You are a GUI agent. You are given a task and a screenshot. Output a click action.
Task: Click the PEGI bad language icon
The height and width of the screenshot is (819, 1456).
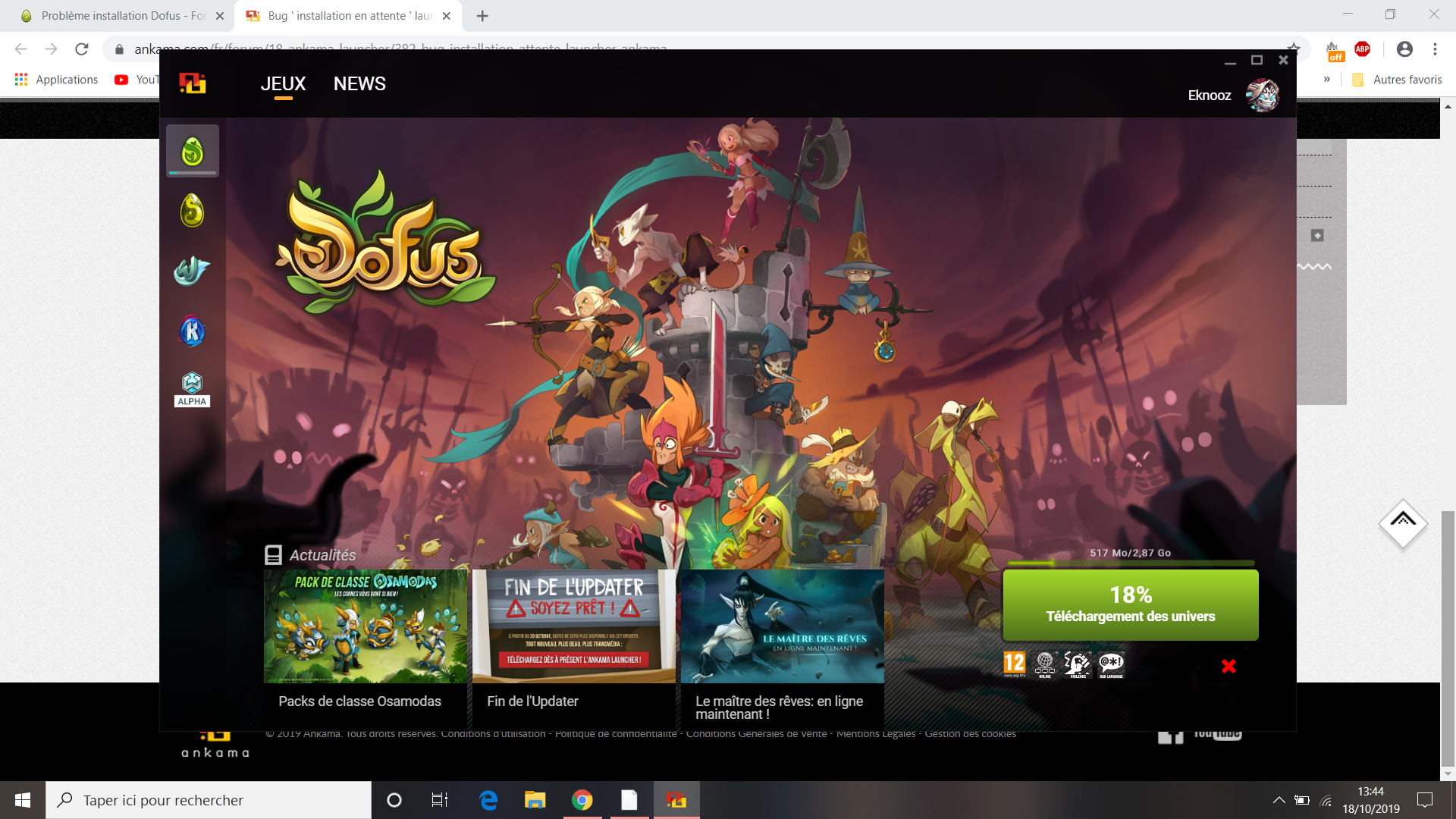(1111, 664)
